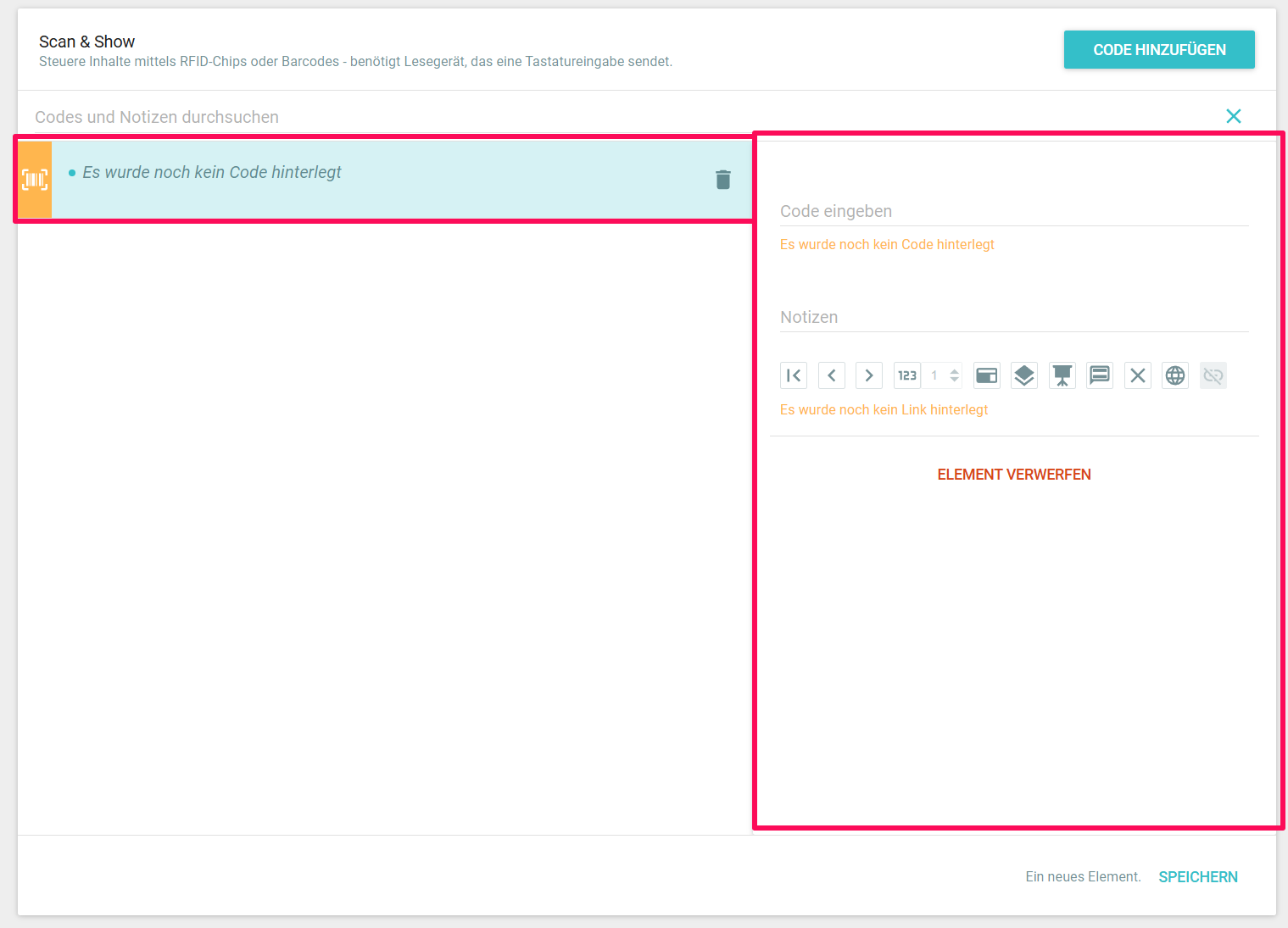1288x928 pixels.
Task: Select the next page arrow icon
Action: click(x=868, y=375)
